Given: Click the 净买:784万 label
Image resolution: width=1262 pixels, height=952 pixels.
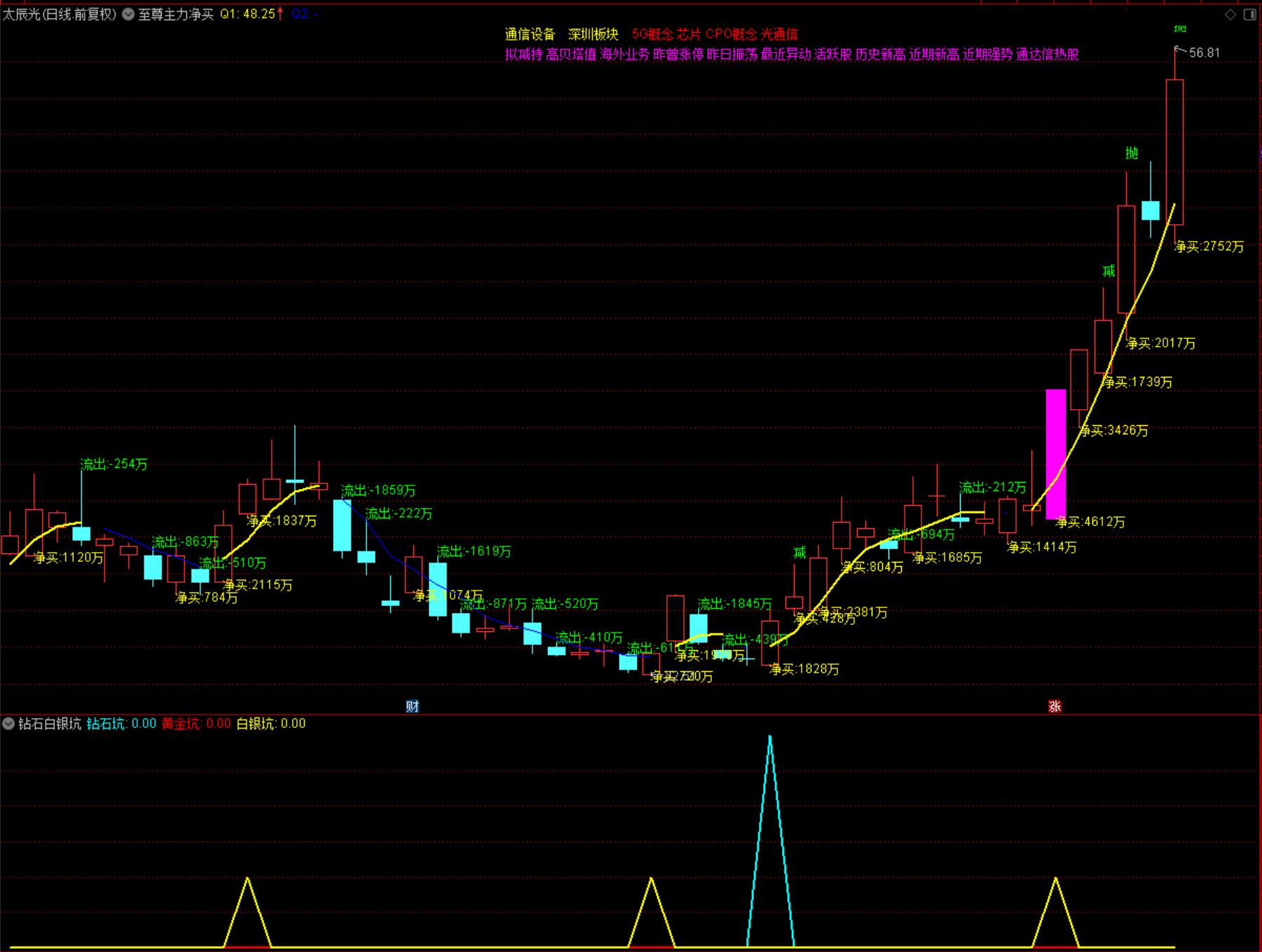Looking at the screenshot, I should tap(207, 598).
